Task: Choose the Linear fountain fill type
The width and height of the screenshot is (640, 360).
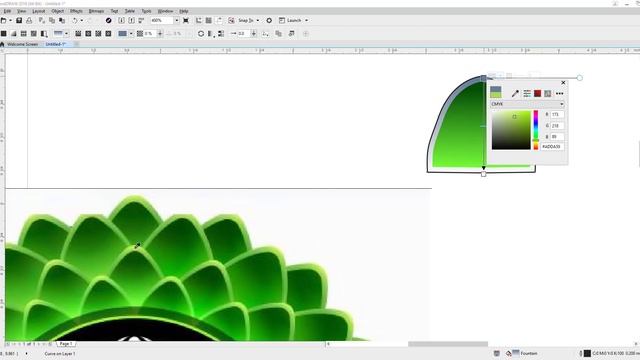Action: point(78,33)
